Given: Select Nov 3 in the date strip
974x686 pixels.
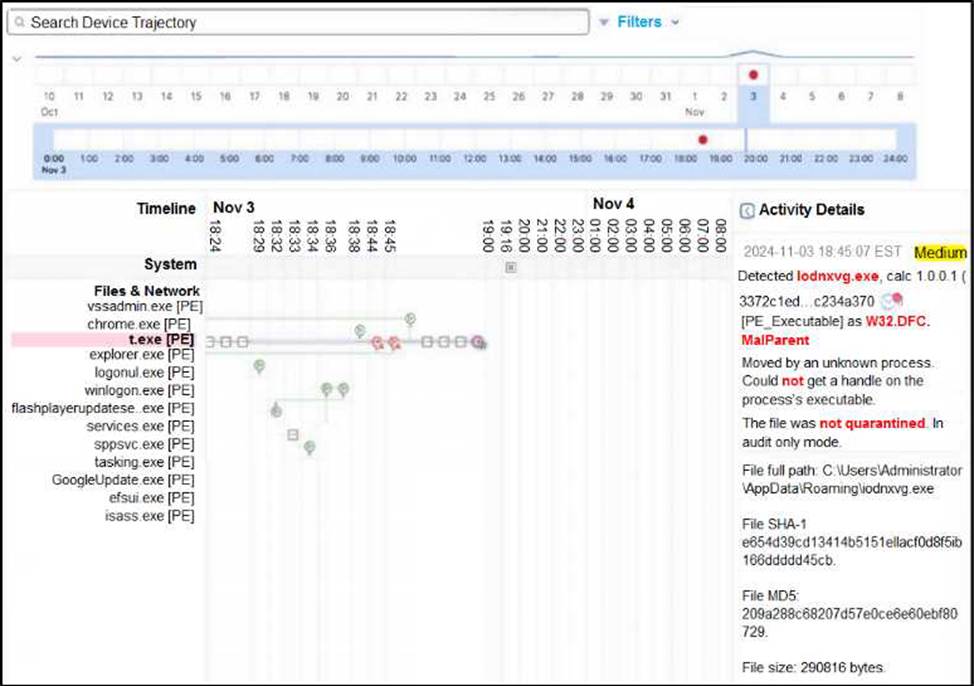Looking at the screenshot, I should [753, 96].
